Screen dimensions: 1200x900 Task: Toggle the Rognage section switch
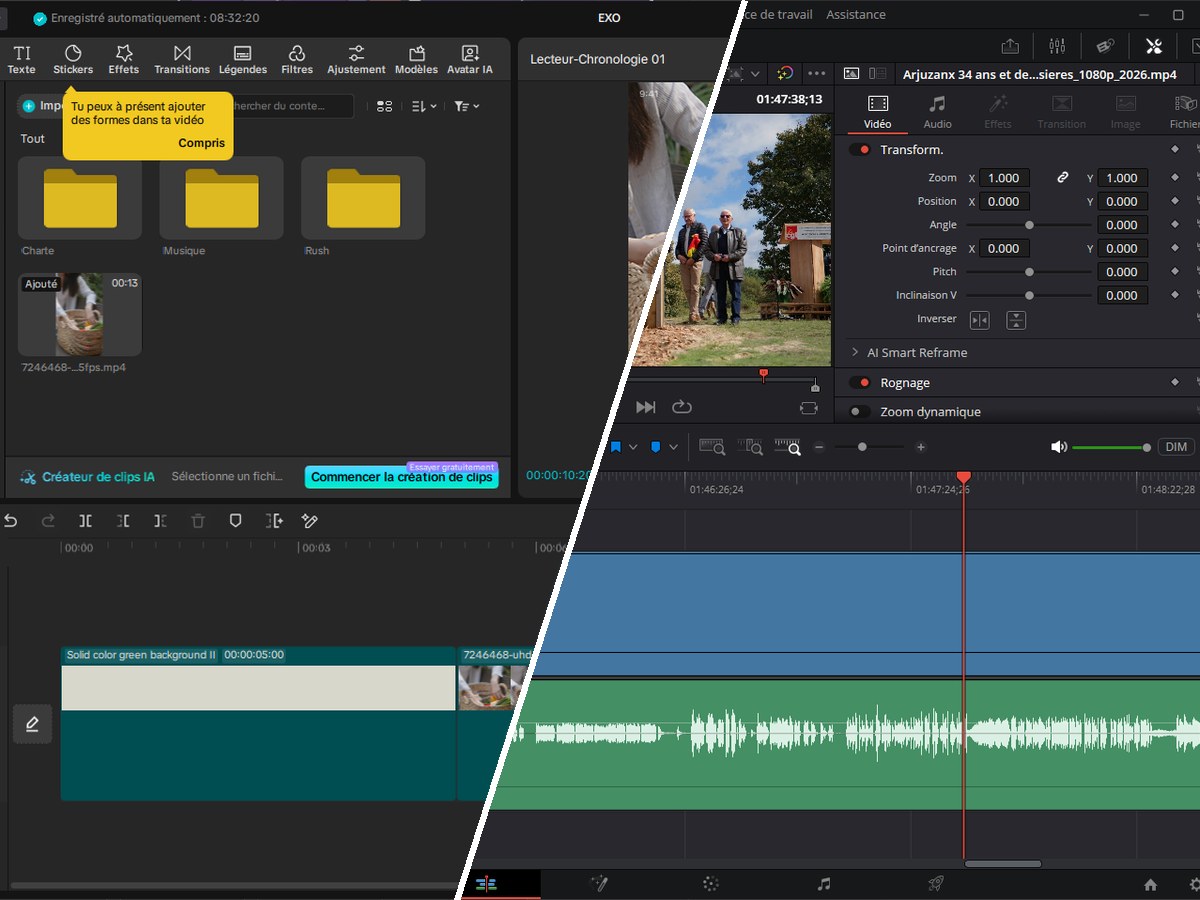[x=860, y=383]
